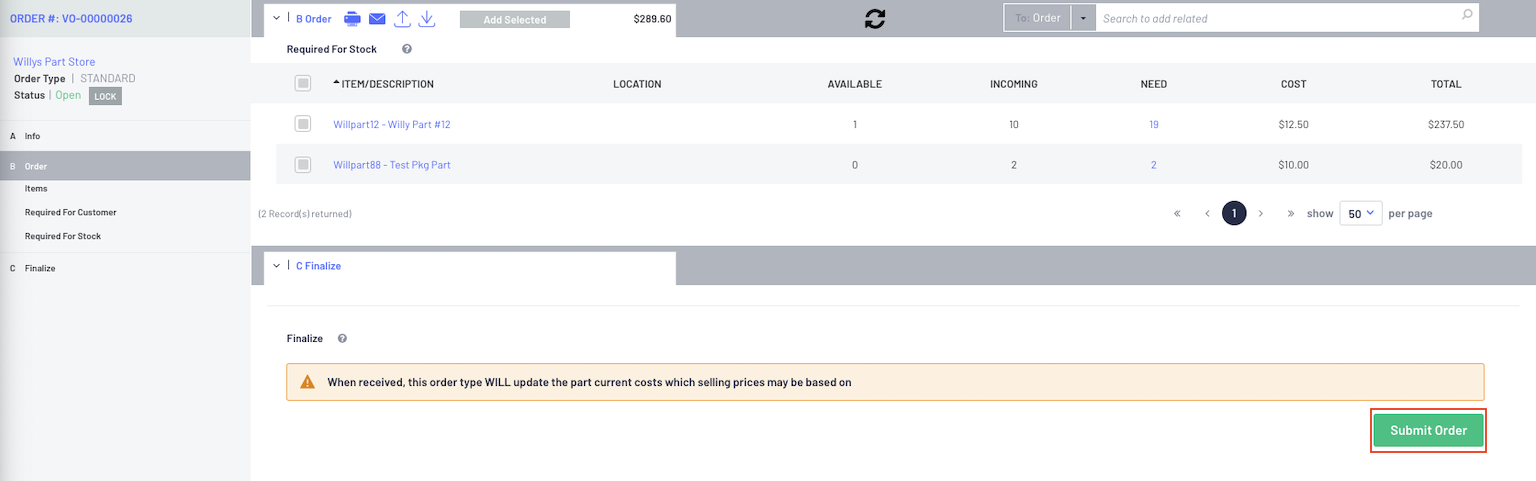The height and width of the screenshot is (481, 1536).
Task: Click the $289.60 order total
Action: [x=653, y=18]
